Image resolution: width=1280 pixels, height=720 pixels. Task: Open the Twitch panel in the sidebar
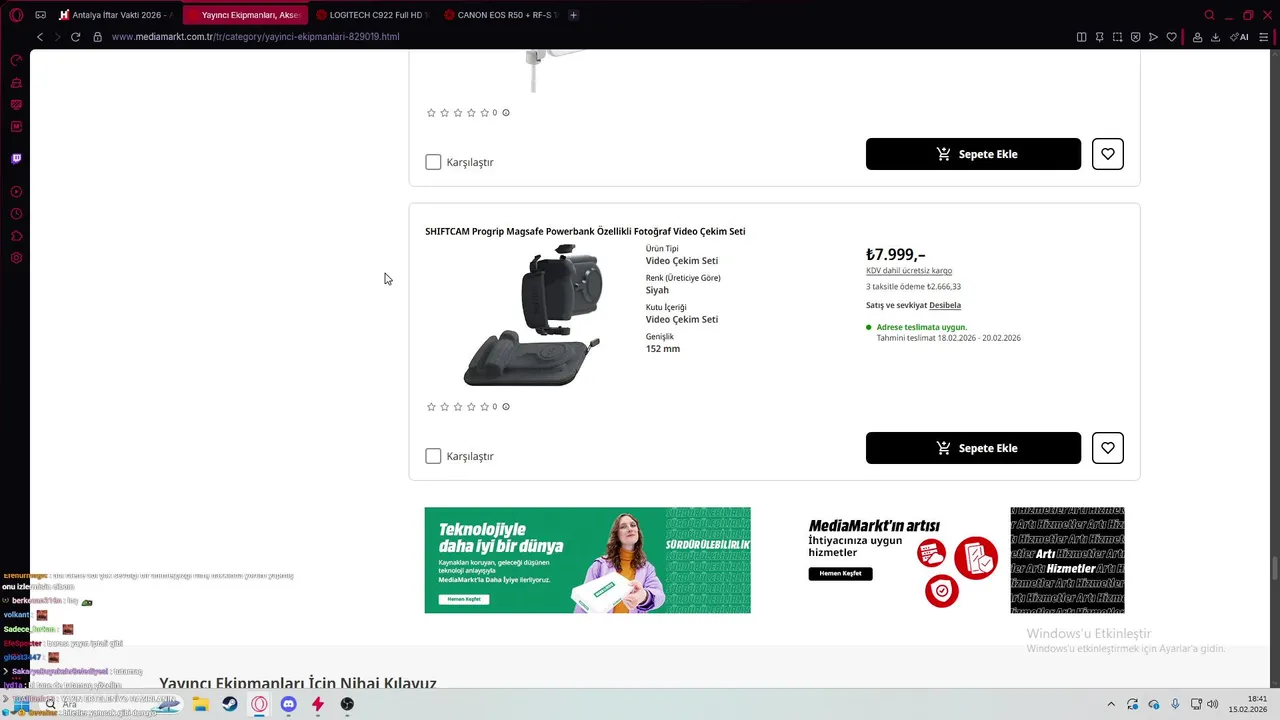(x=16, y=158)
